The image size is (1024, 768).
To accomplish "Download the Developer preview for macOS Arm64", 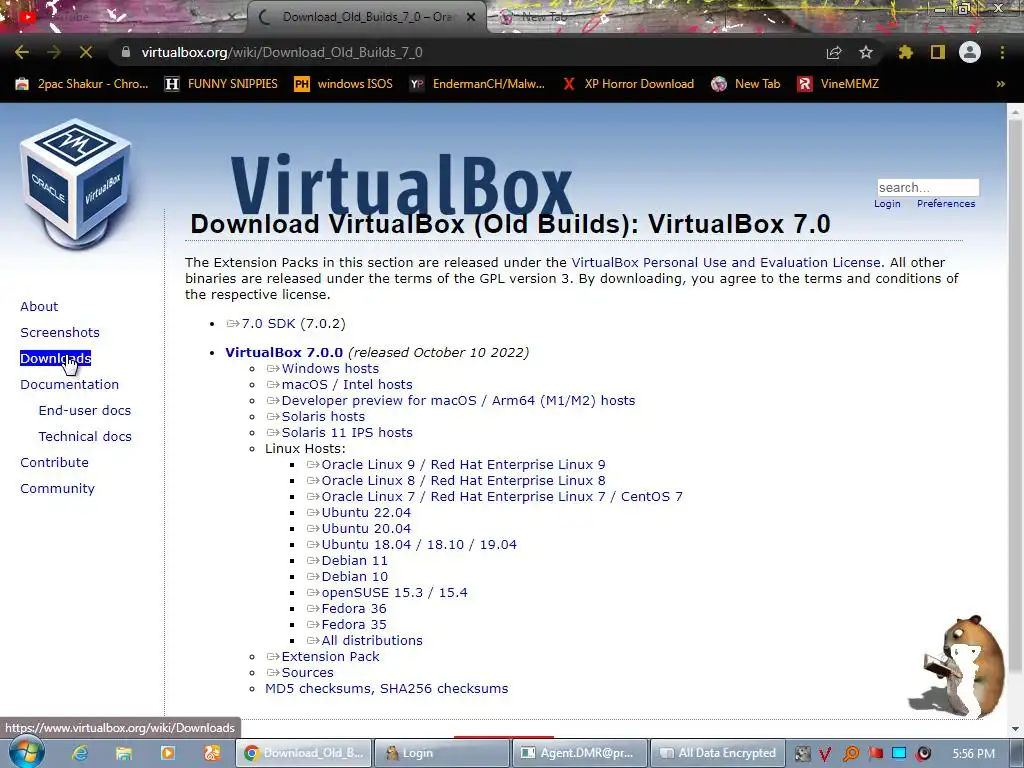I will 458,400.
